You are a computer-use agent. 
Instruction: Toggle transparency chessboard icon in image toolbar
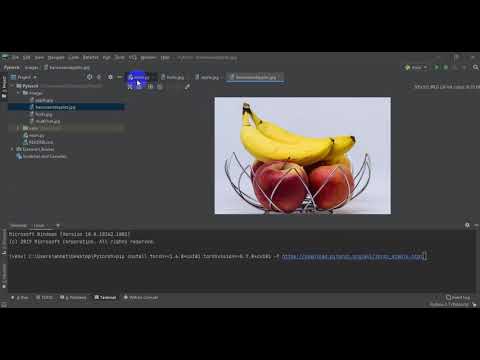point(130,87)
